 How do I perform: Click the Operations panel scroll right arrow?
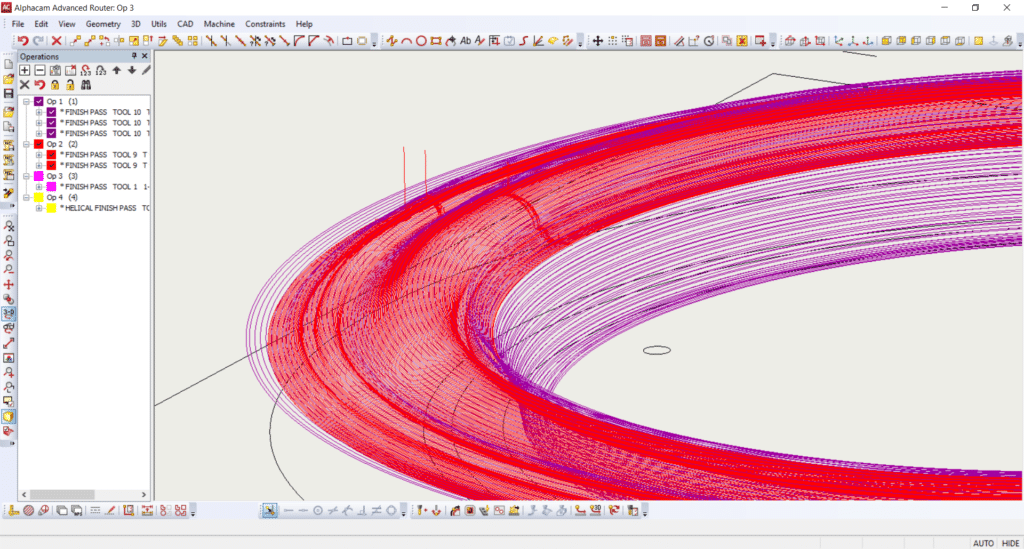pyautogui.click(x=144, y=495)
